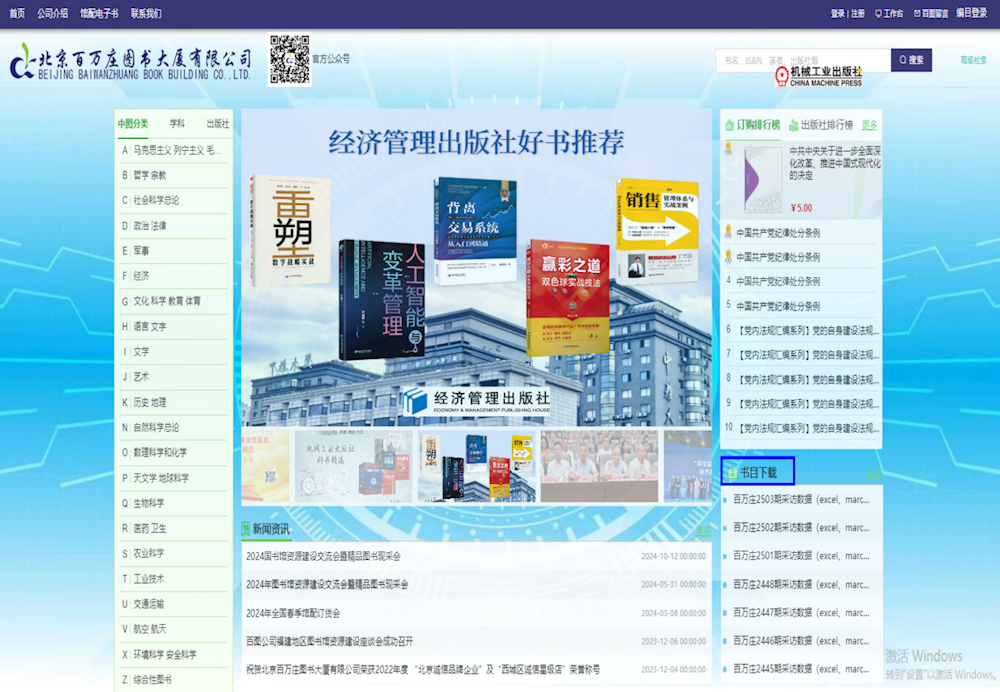Open rank 10 党内法规汇编系列 entry
The image size is (1000, 692).
(x=809, y=428)
